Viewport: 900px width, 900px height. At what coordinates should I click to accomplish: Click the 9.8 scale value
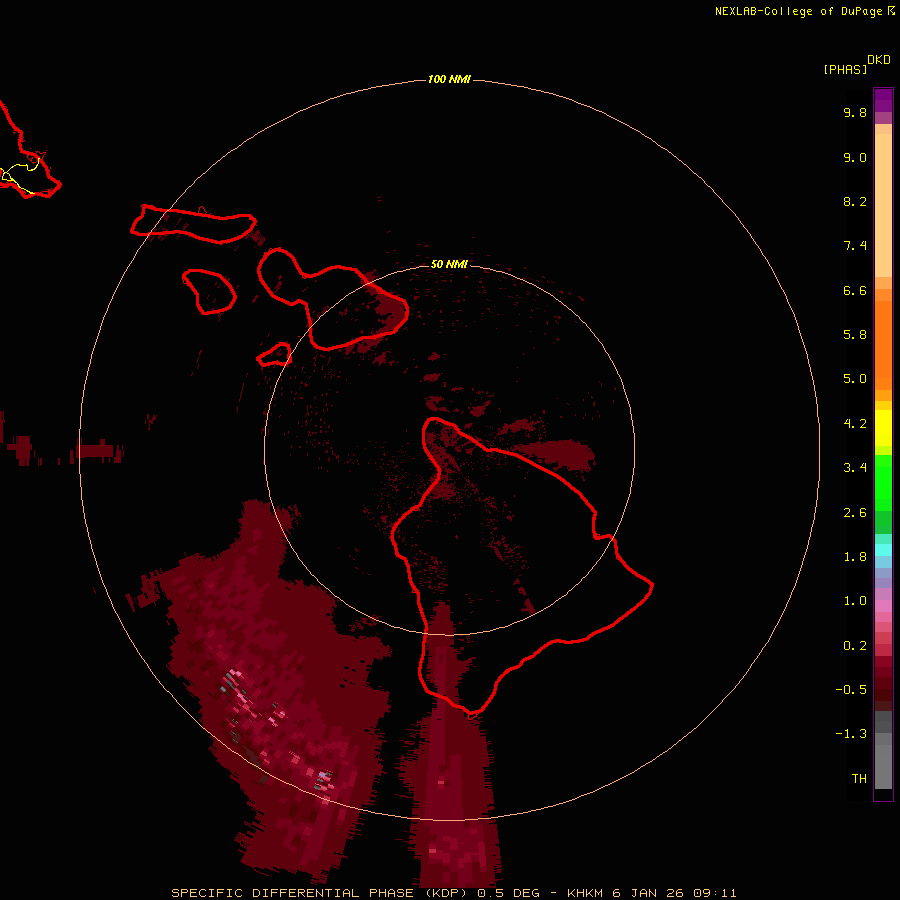[x=855, y=112]
